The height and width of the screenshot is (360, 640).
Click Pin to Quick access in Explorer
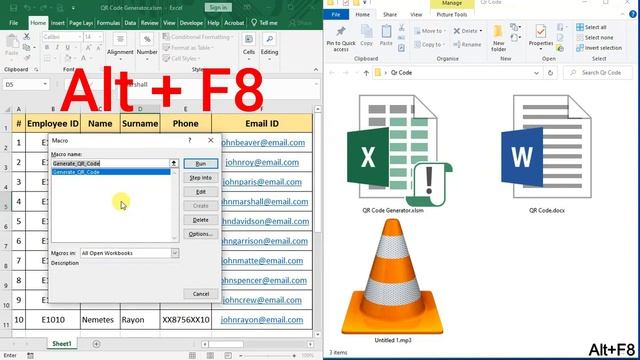(x=341, y=39)
